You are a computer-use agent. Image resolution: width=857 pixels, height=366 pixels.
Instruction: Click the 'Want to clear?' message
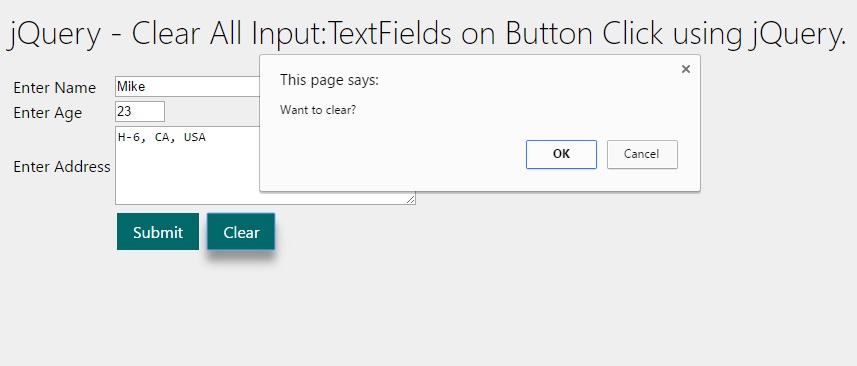point(318,110)
